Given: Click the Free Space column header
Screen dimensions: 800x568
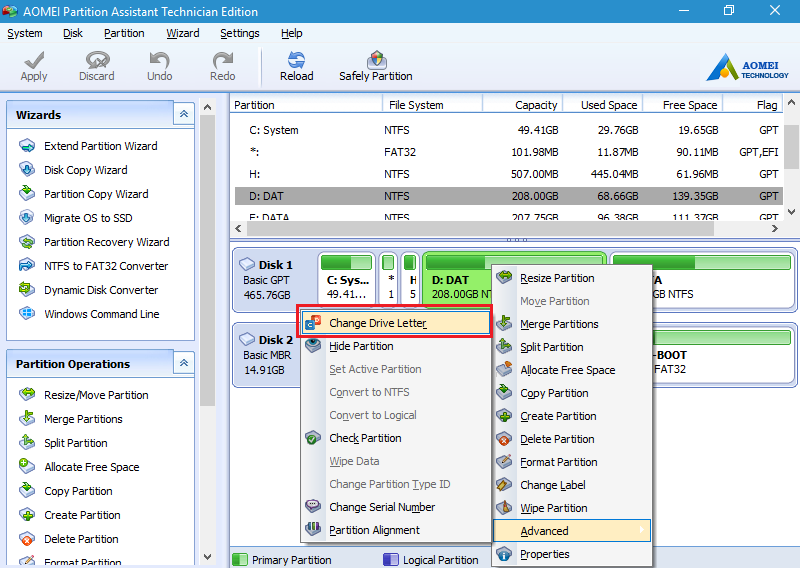Looking at the screenshot, I should pyautogui.click(x=683, y=105).
